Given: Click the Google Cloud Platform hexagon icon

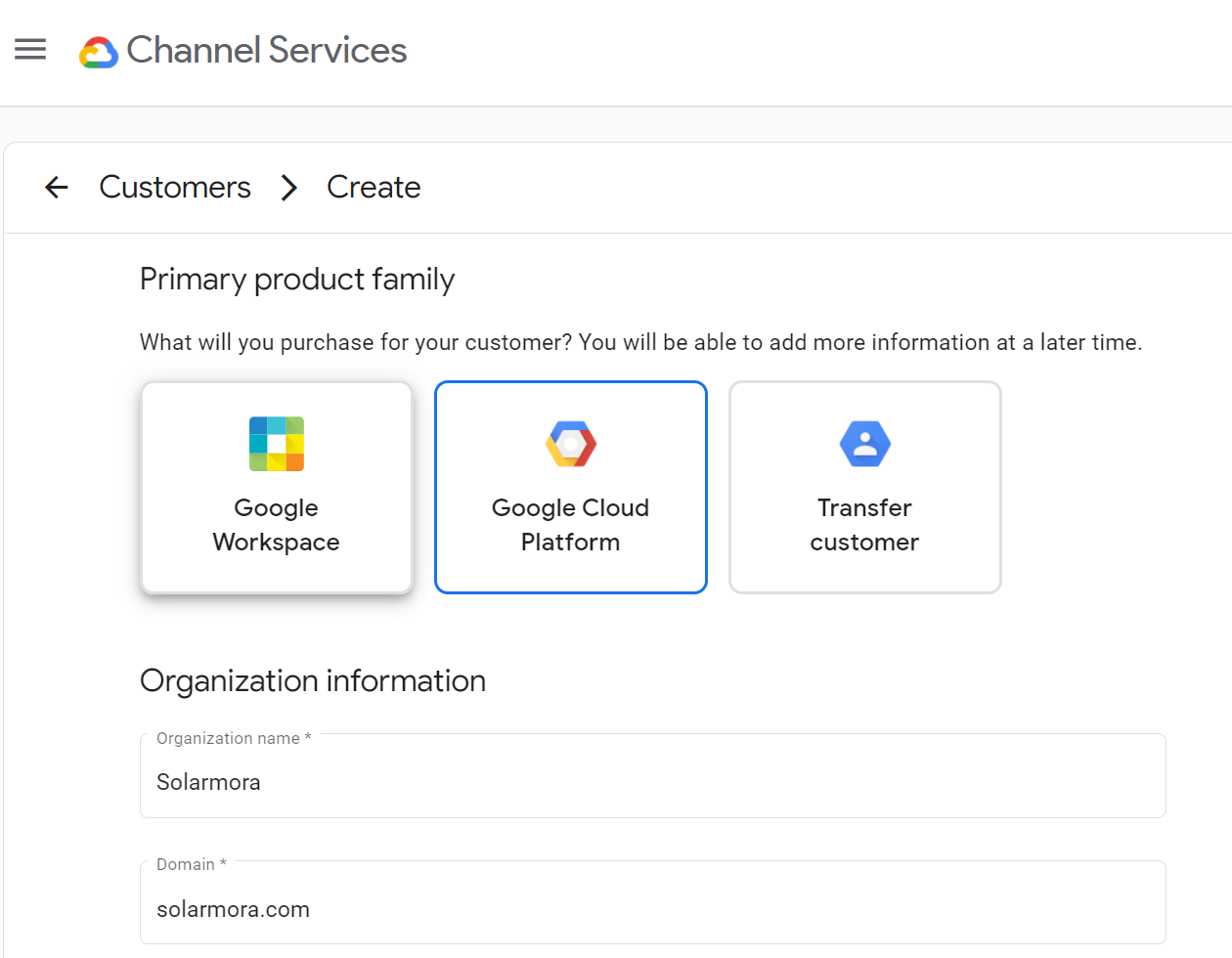Looking at the screenshot, I should click(571, 444).
